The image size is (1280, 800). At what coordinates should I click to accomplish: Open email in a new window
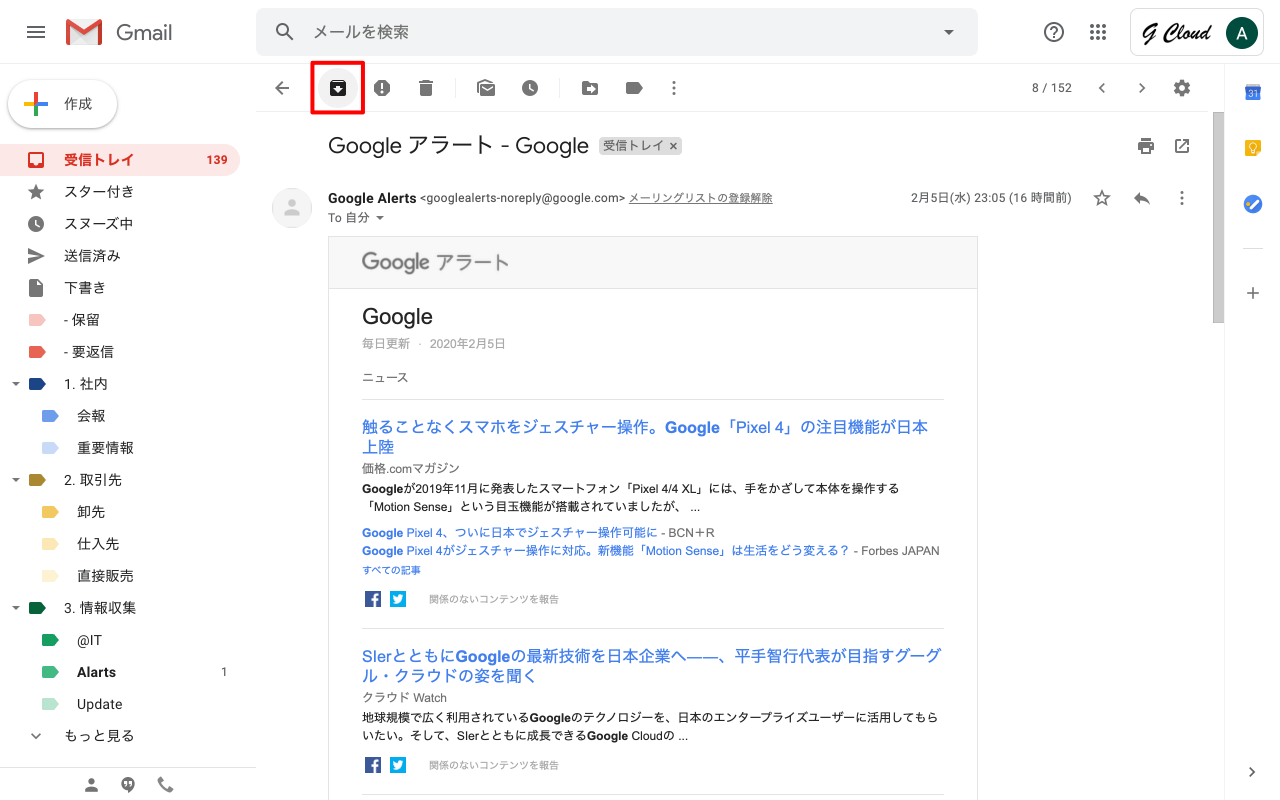(1182, 146)
